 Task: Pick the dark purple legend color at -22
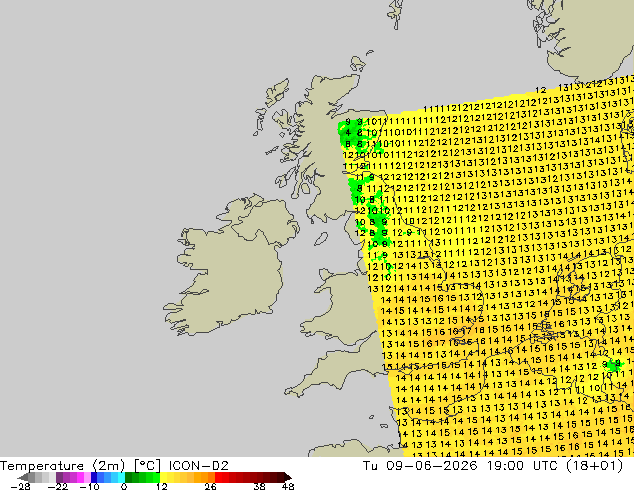59,477
